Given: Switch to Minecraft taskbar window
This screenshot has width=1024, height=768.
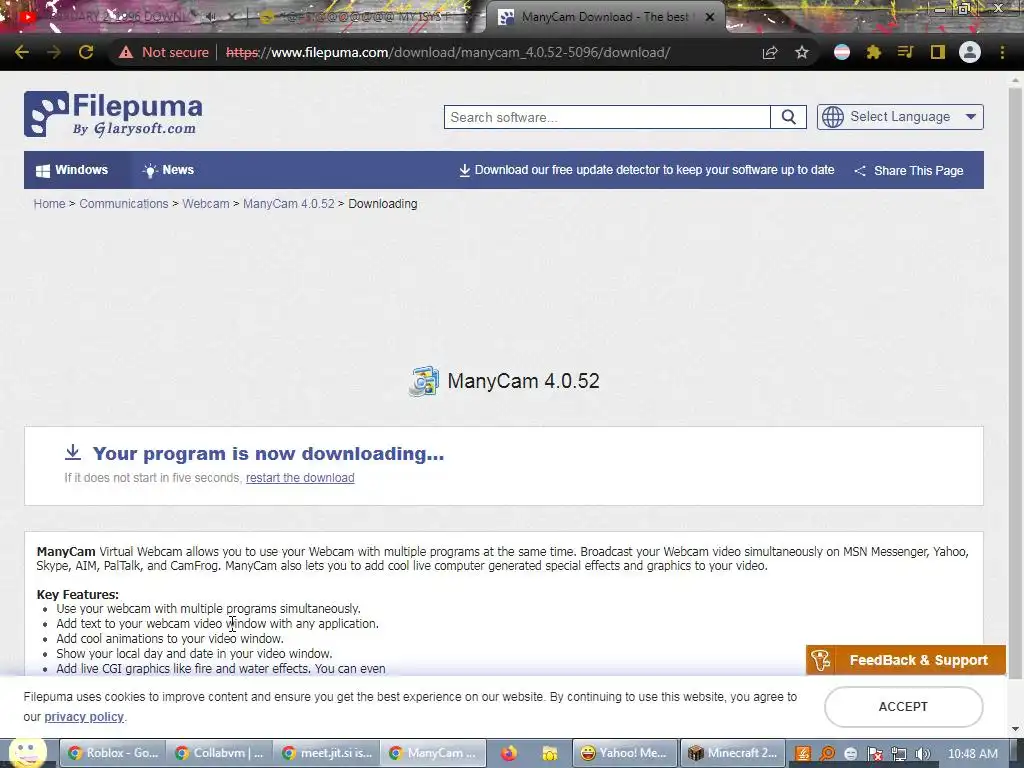Looking at the screenshot, I should click(733, 753).
